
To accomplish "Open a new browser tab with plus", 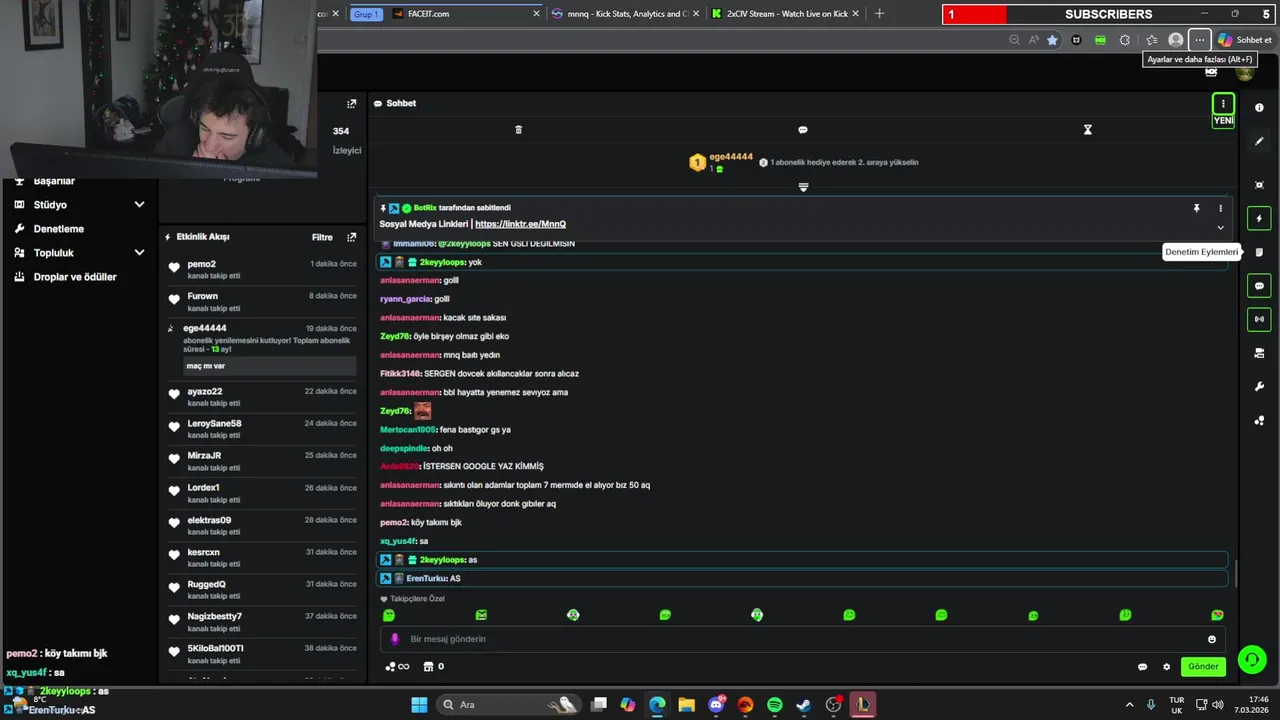I will tap(879, 14).
